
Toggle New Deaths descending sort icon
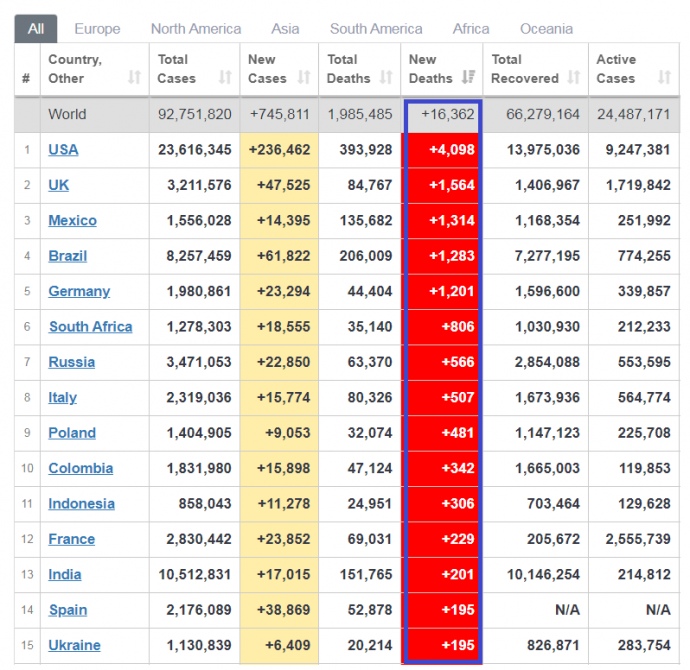468,78
